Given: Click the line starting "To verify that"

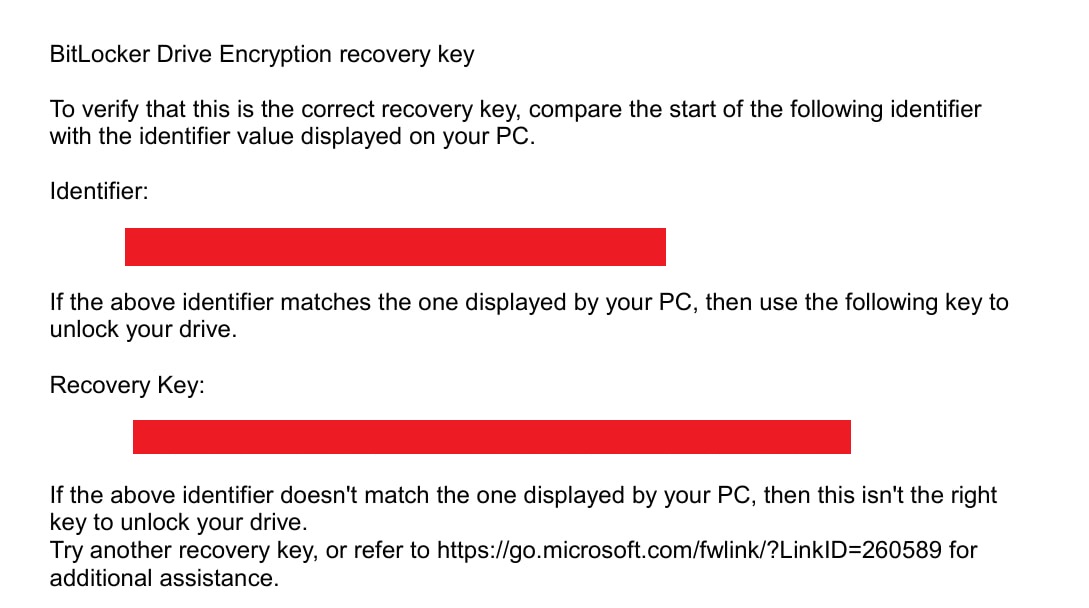Looking at the screenshot, I should tap(515, 109).
